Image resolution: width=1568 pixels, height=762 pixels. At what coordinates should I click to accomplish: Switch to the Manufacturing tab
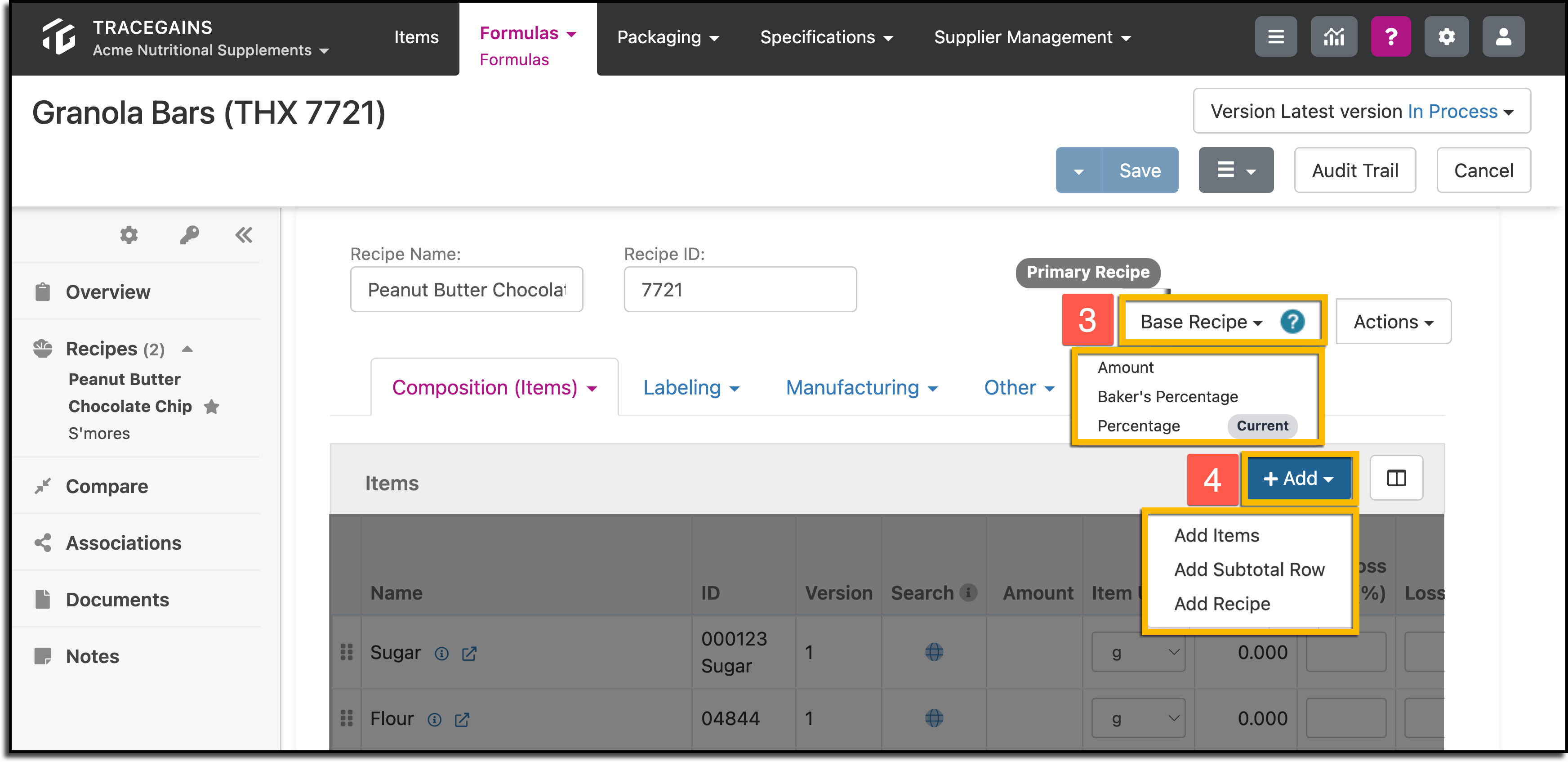[861, 387]
